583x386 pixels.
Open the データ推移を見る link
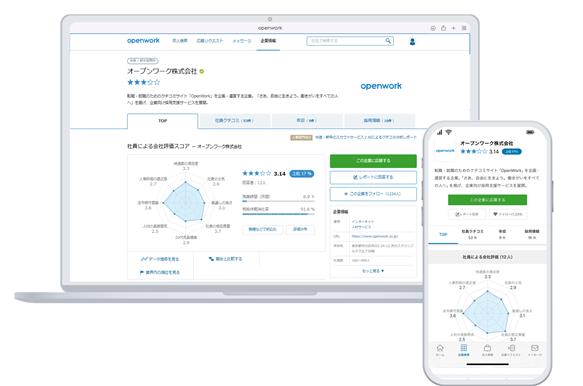(160, 259)
